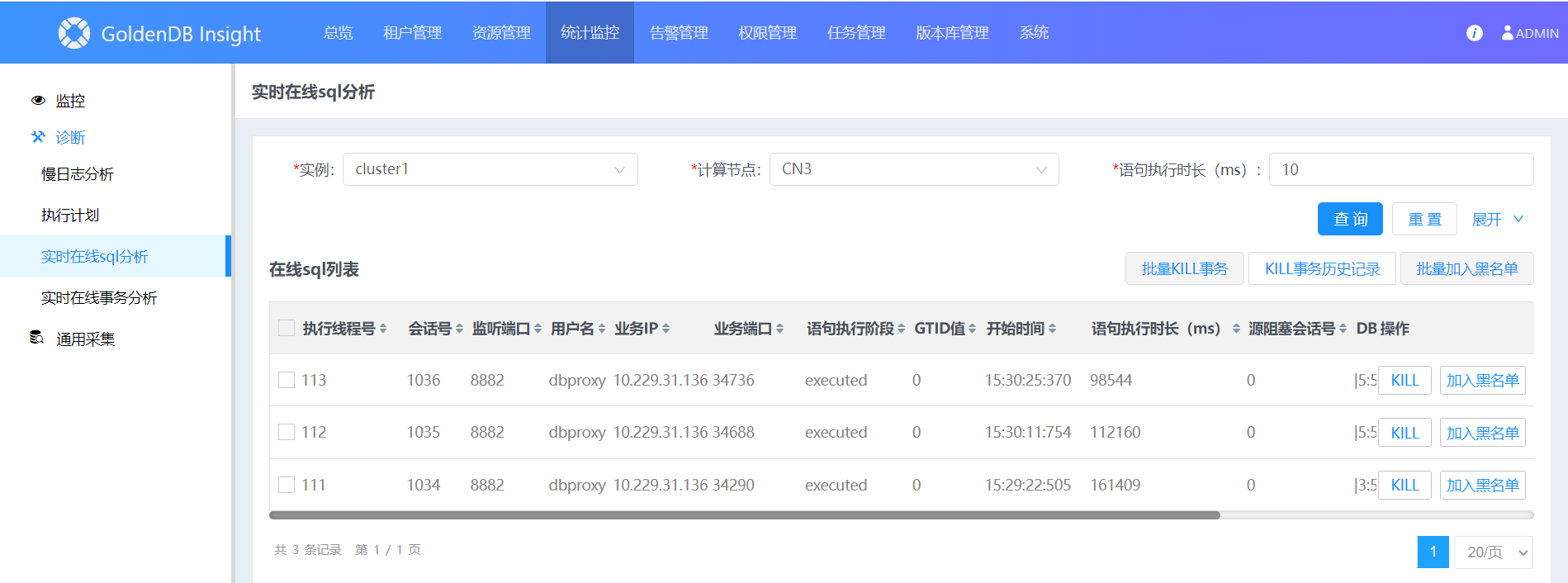Open 慢日志分析 in the sidebar
The image size is (1568, 583).
pos(78,174)
